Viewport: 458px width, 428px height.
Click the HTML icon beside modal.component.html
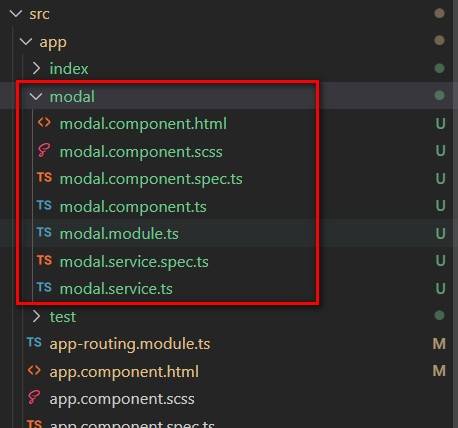pos(44,122)
